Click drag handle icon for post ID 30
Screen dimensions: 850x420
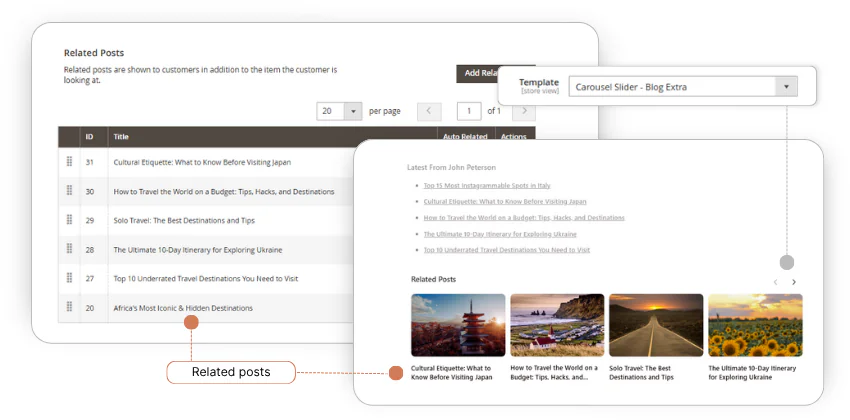pyautogui.click(x=70, y=191)
